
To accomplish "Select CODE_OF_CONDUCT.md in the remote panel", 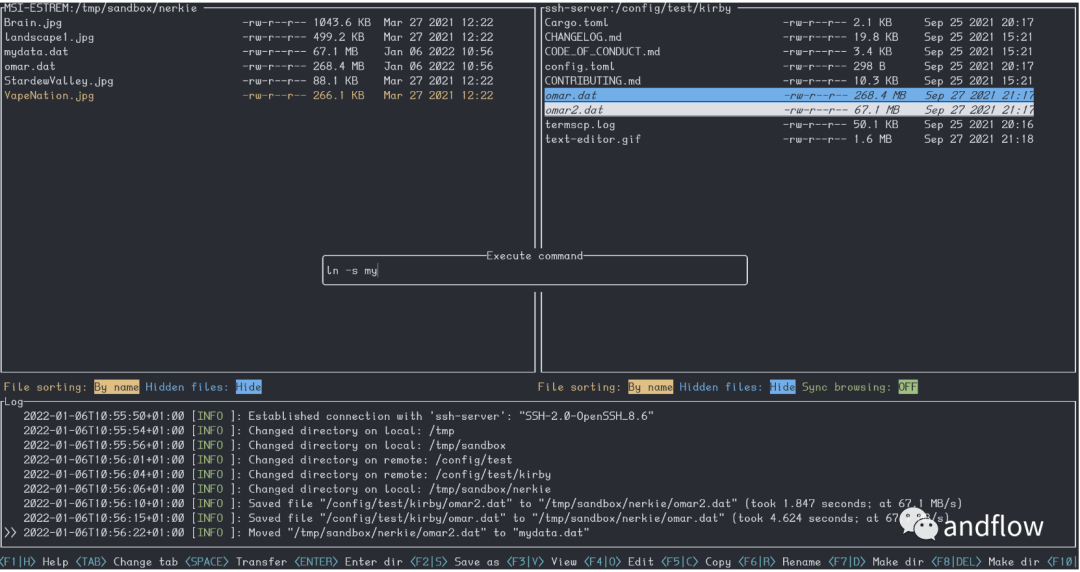I will pos(789,52).
